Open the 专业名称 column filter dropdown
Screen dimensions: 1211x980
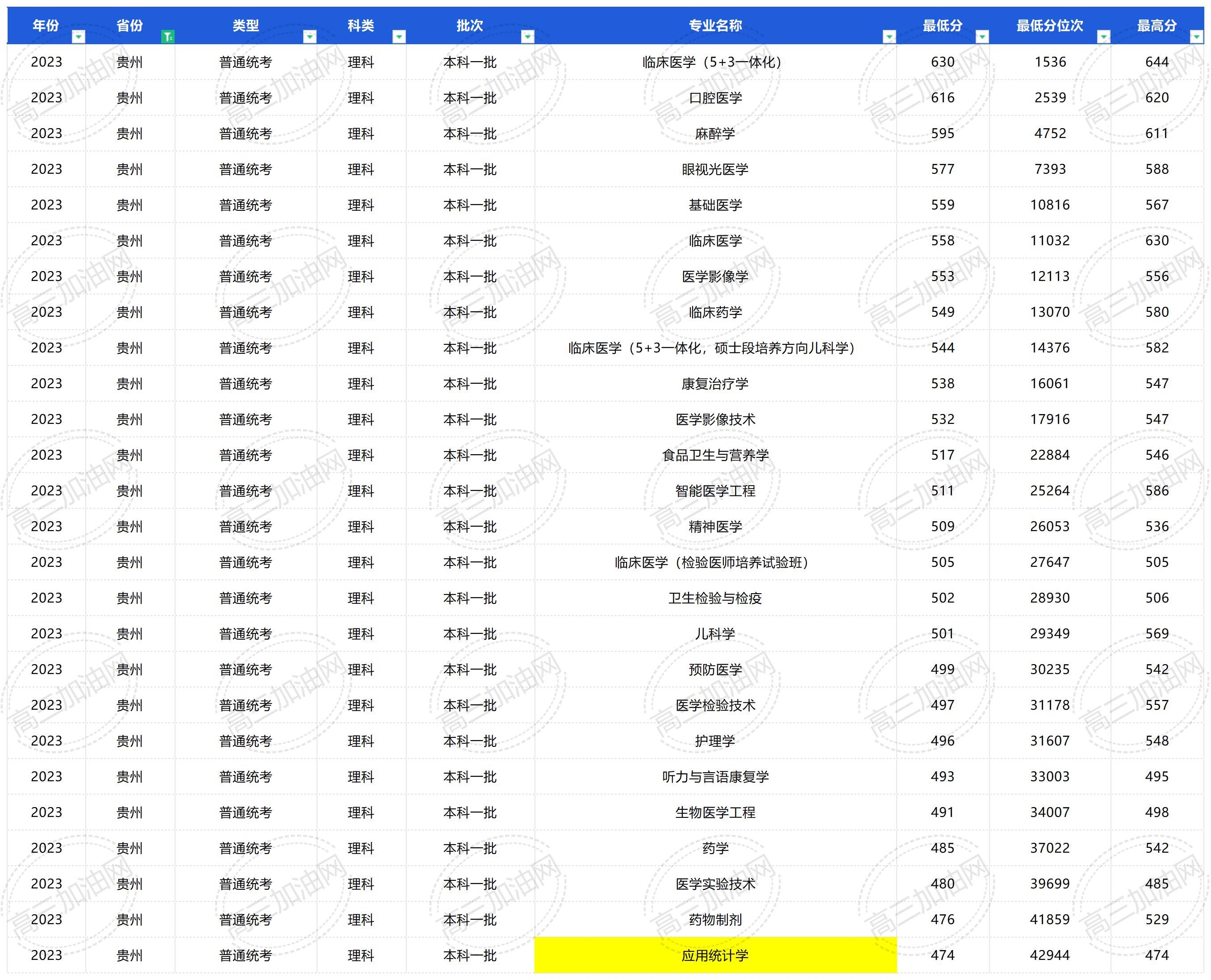tap(889, 37)
